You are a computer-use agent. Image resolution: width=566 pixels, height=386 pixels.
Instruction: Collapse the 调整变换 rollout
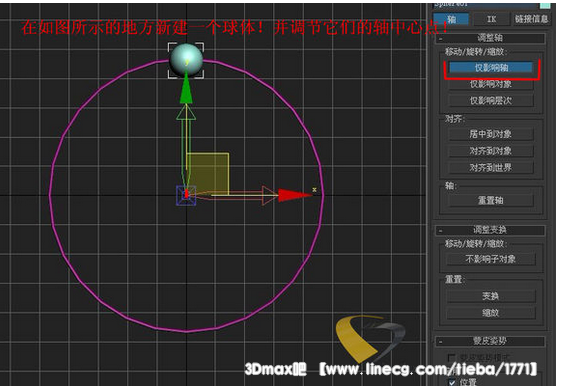pos(490,230)
